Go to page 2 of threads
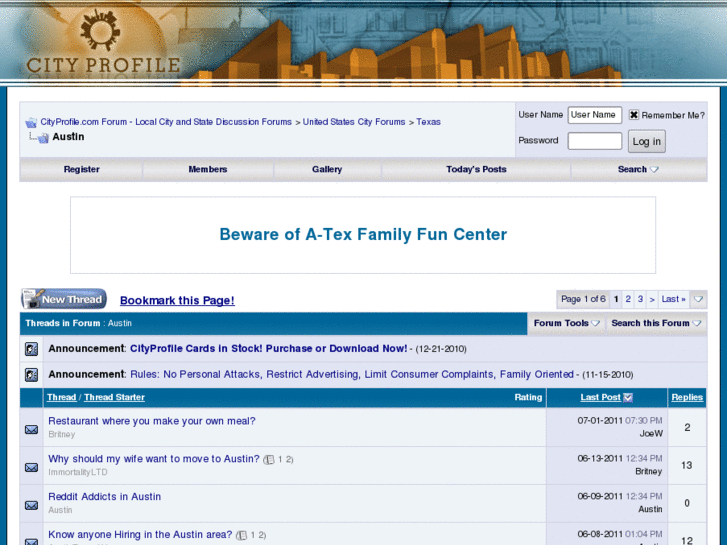Screen dimensions: 727x545 tap(628, 299)
